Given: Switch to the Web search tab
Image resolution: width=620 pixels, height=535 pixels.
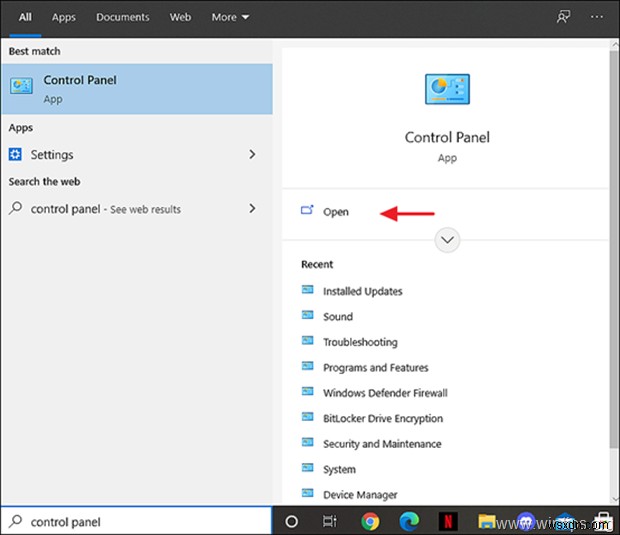Looking at the screenshot, I should click(180, 17).
